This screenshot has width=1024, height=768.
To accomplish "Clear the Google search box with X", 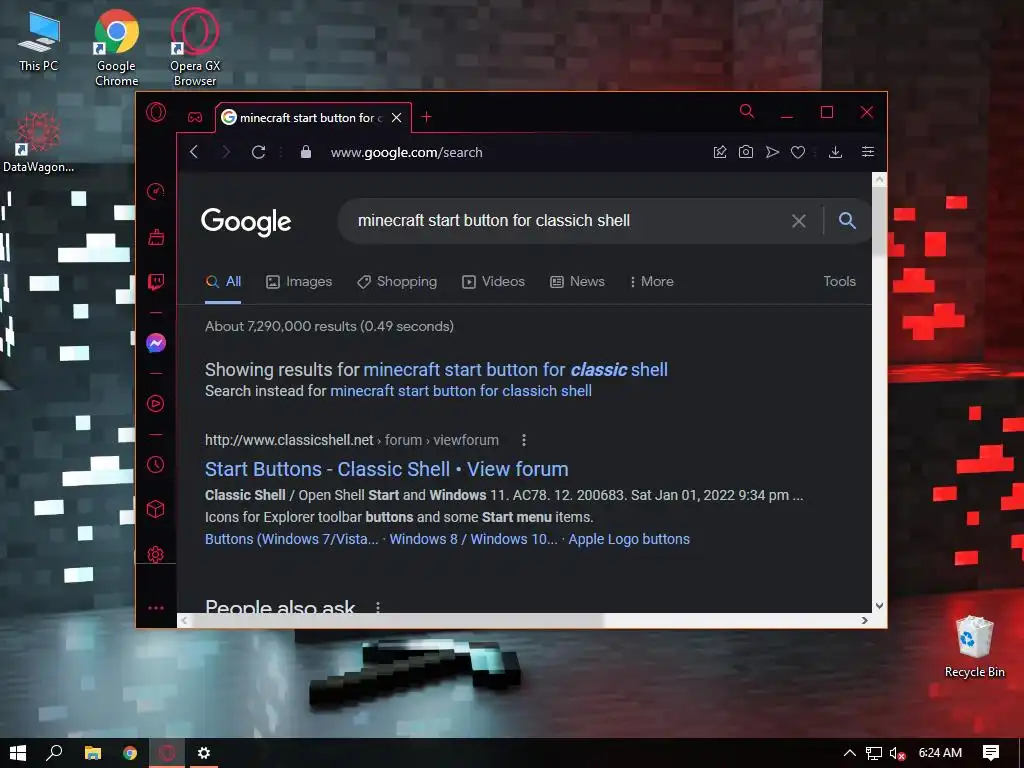I will [x=799, y=221].
